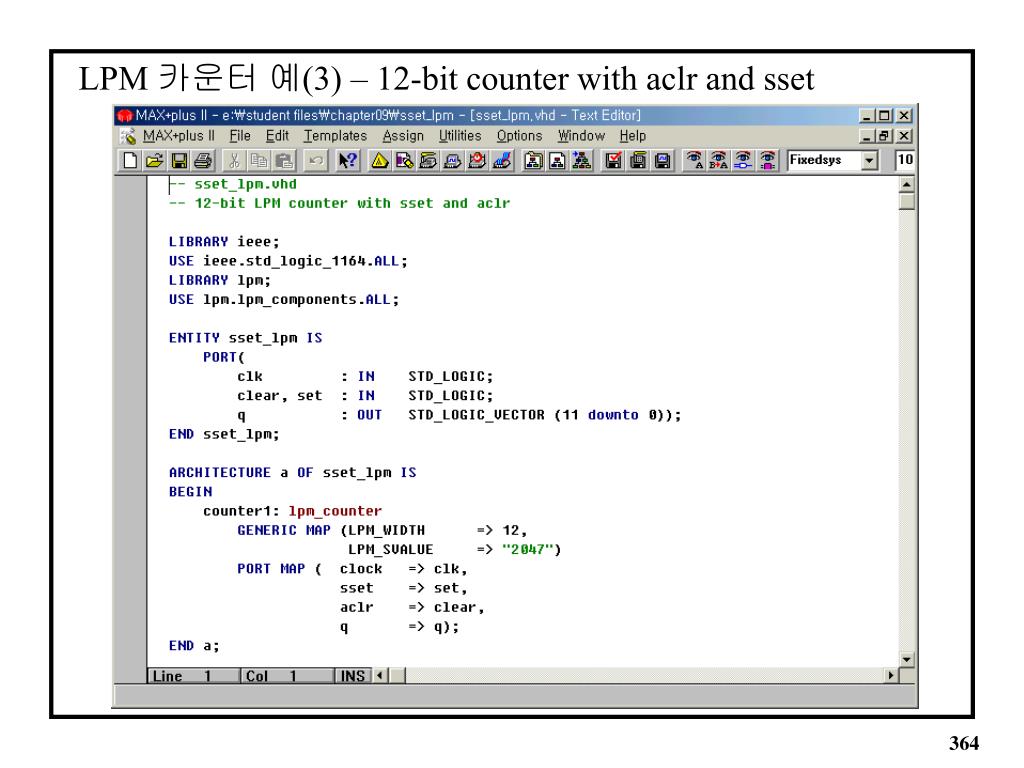Click the font size field showing 10

coord(905,160)
